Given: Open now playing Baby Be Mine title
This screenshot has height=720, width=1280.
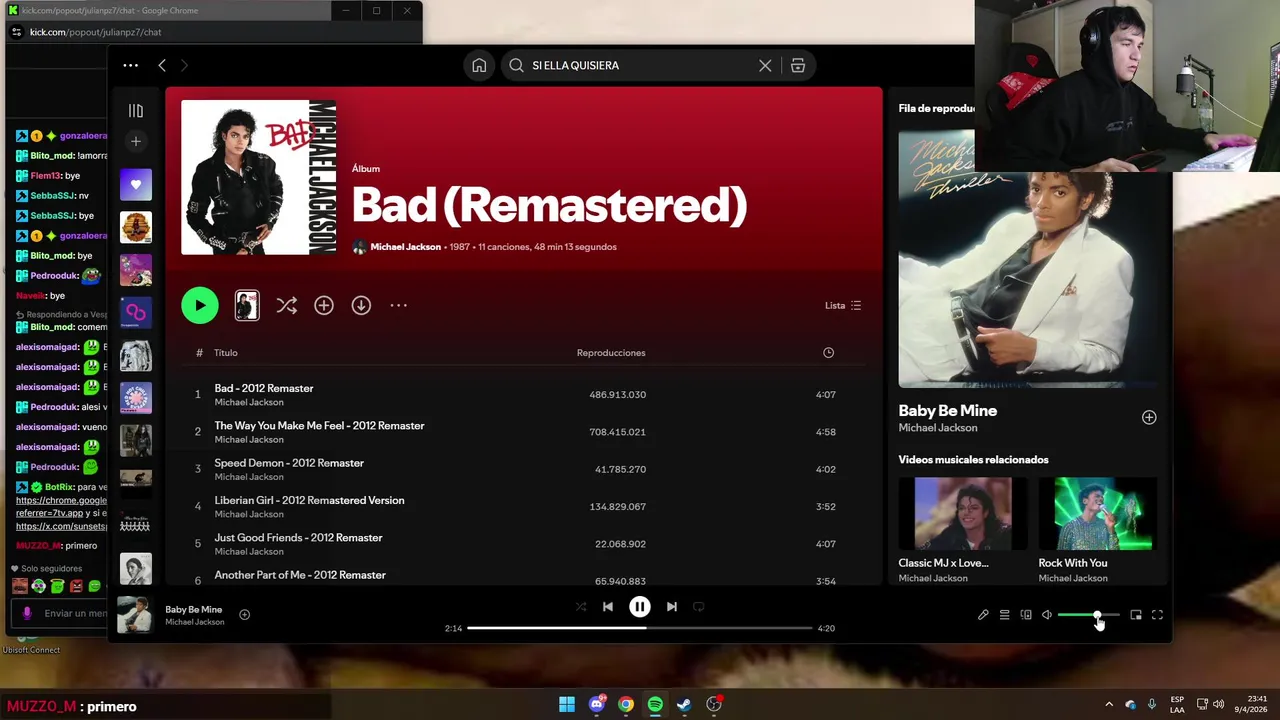Looking at the screenshot, I should [193, 610].
